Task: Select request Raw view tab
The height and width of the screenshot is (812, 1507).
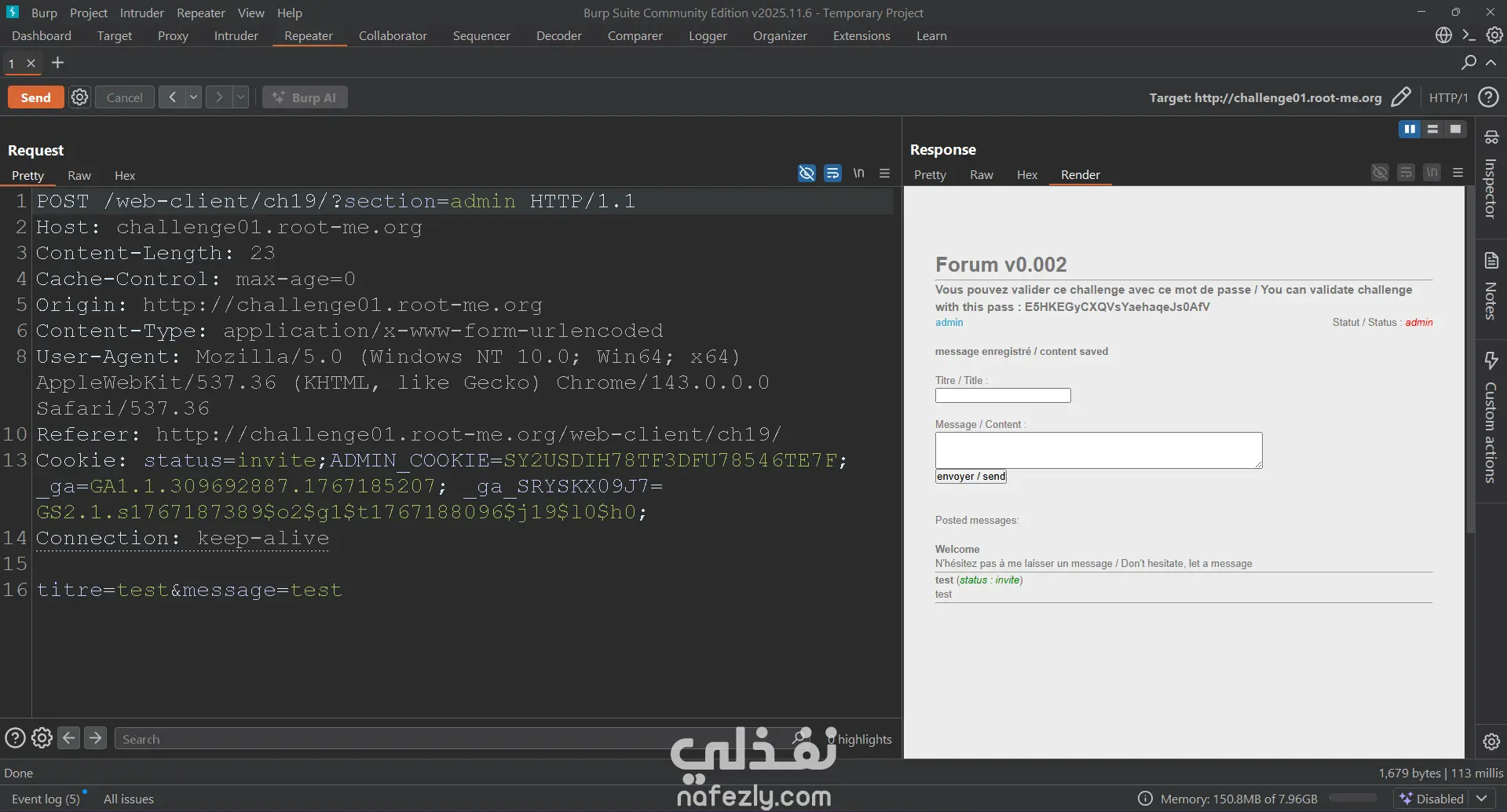Action: tap(79, 175)
